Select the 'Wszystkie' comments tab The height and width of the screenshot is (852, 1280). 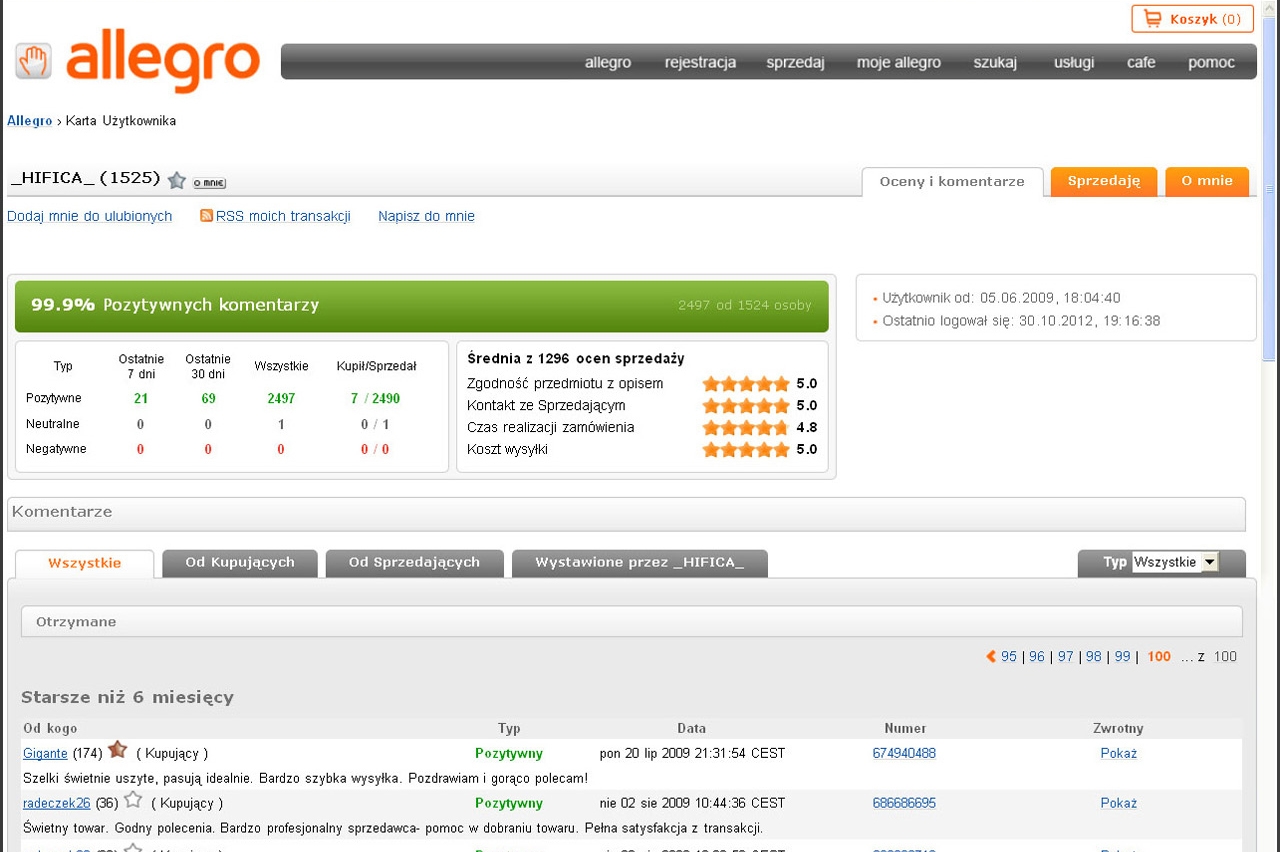tap(85, 563)
